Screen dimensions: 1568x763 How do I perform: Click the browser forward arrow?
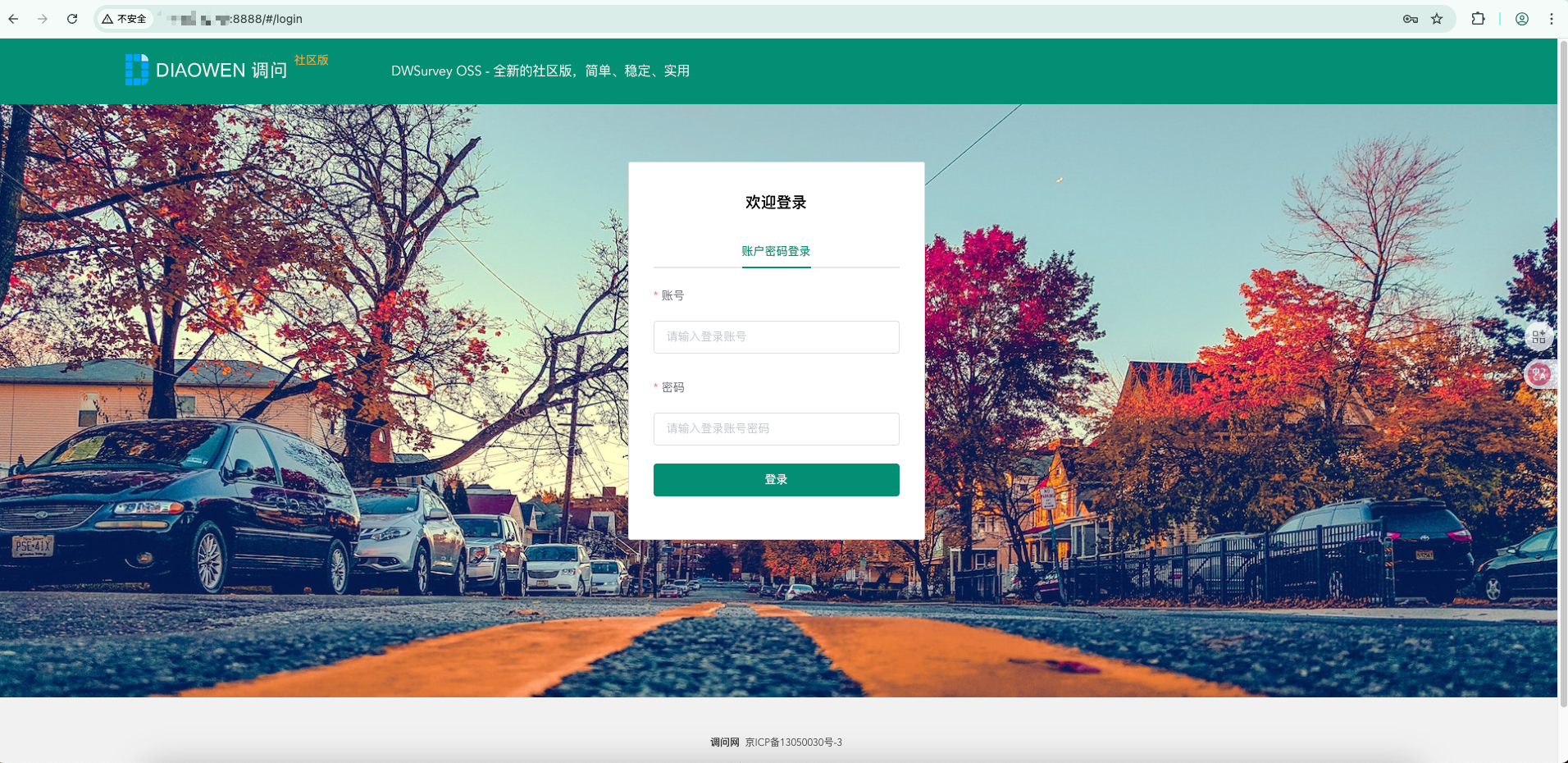coord(43,19)
